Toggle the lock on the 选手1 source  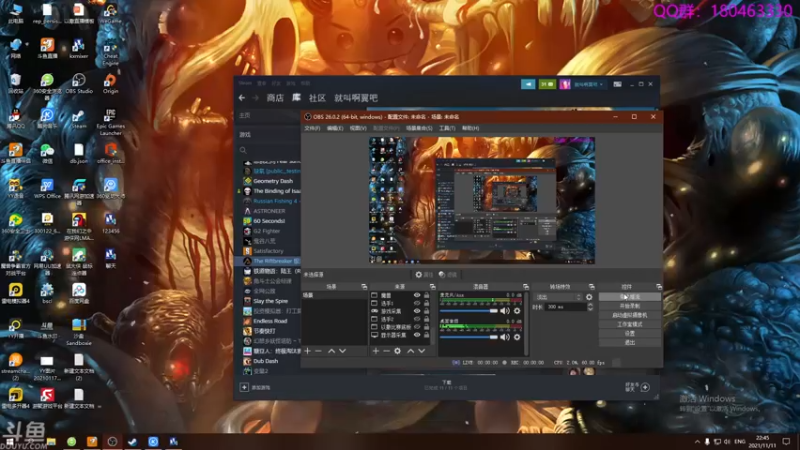[x=427, y=303]
